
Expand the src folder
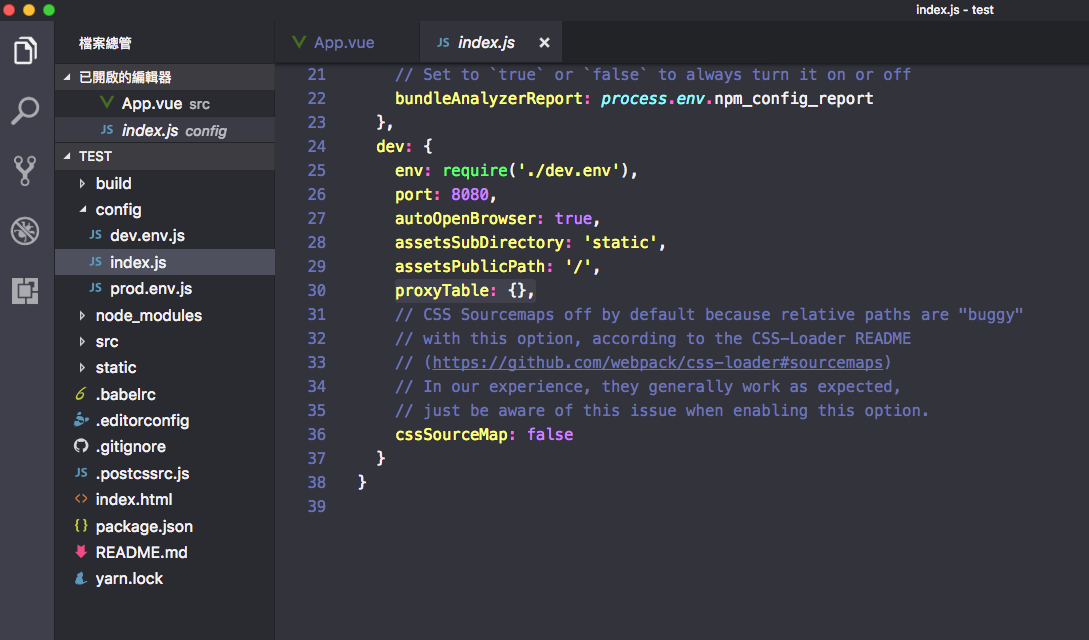coord(106,341)
